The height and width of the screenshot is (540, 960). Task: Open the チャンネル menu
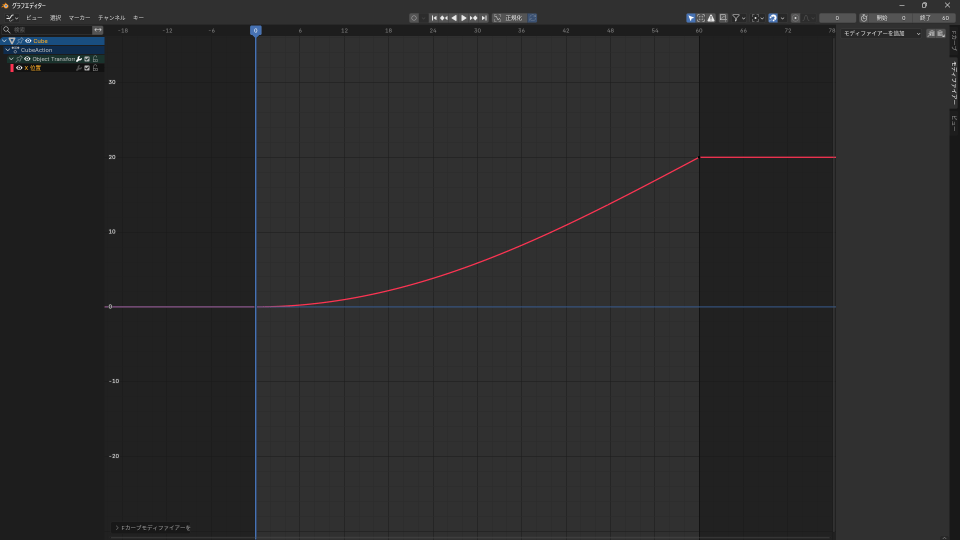click(x=111, y=18)
